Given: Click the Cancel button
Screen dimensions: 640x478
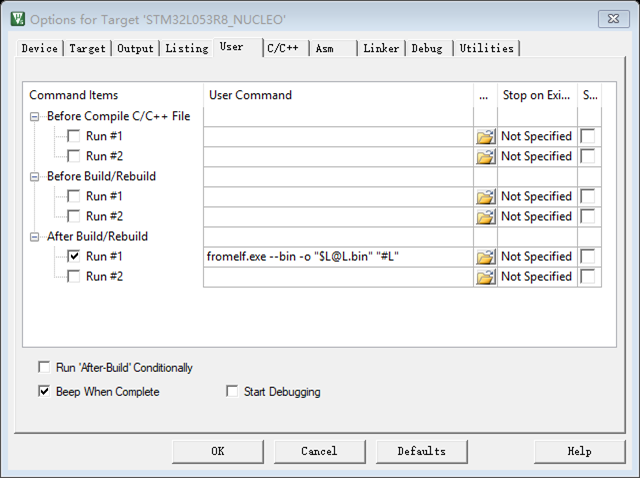Looking at the screenshot, I should [320, 451].
